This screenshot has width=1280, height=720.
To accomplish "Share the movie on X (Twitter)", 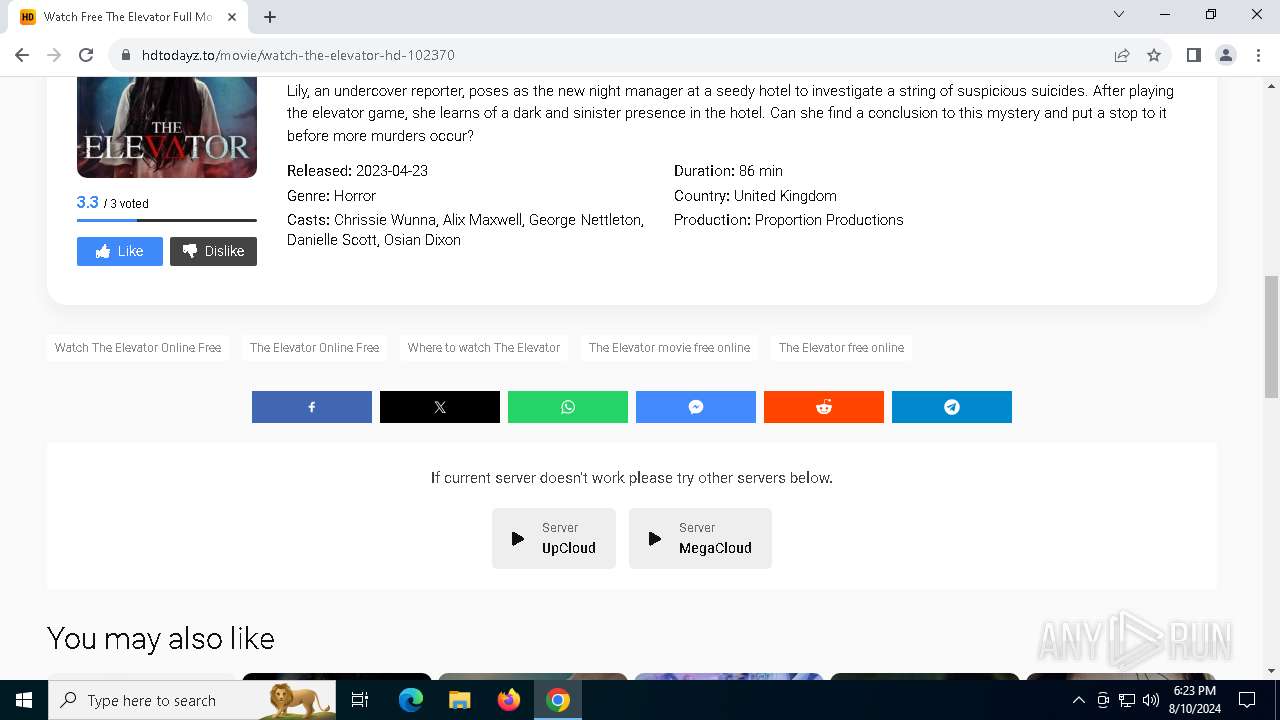I will (440, 407).
